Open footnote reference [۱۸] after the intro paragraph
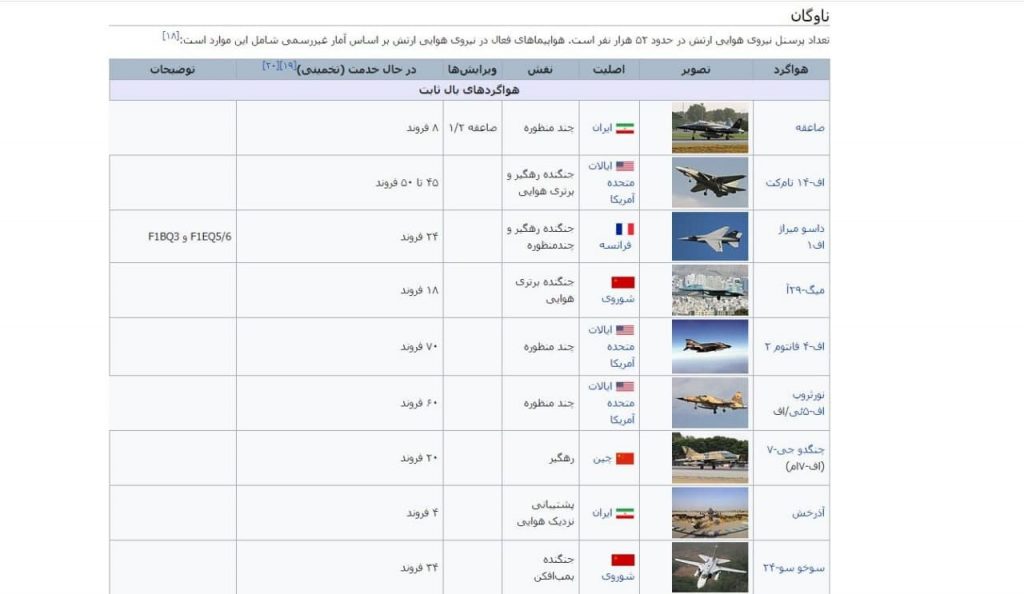The width and height of the screenshot is (1024, 594). [x=171, y=36]
